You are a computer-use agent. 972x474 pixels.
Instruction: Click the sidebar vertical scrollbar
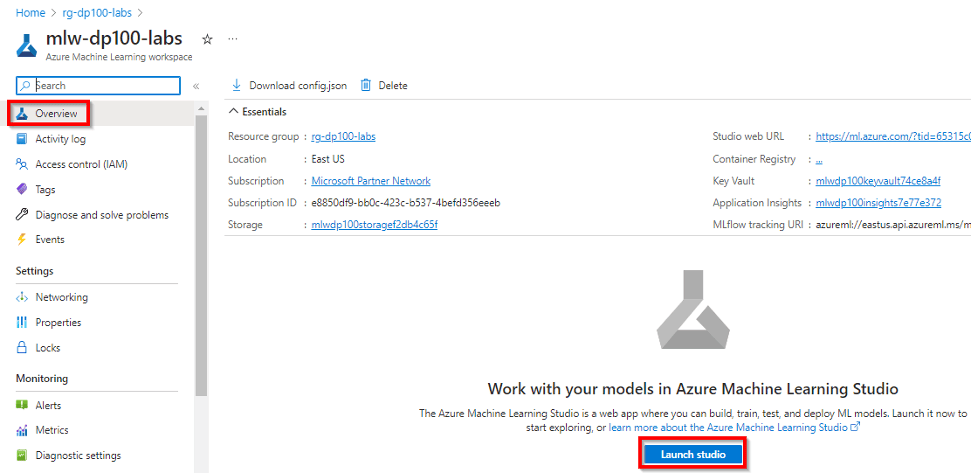point(201,250)
